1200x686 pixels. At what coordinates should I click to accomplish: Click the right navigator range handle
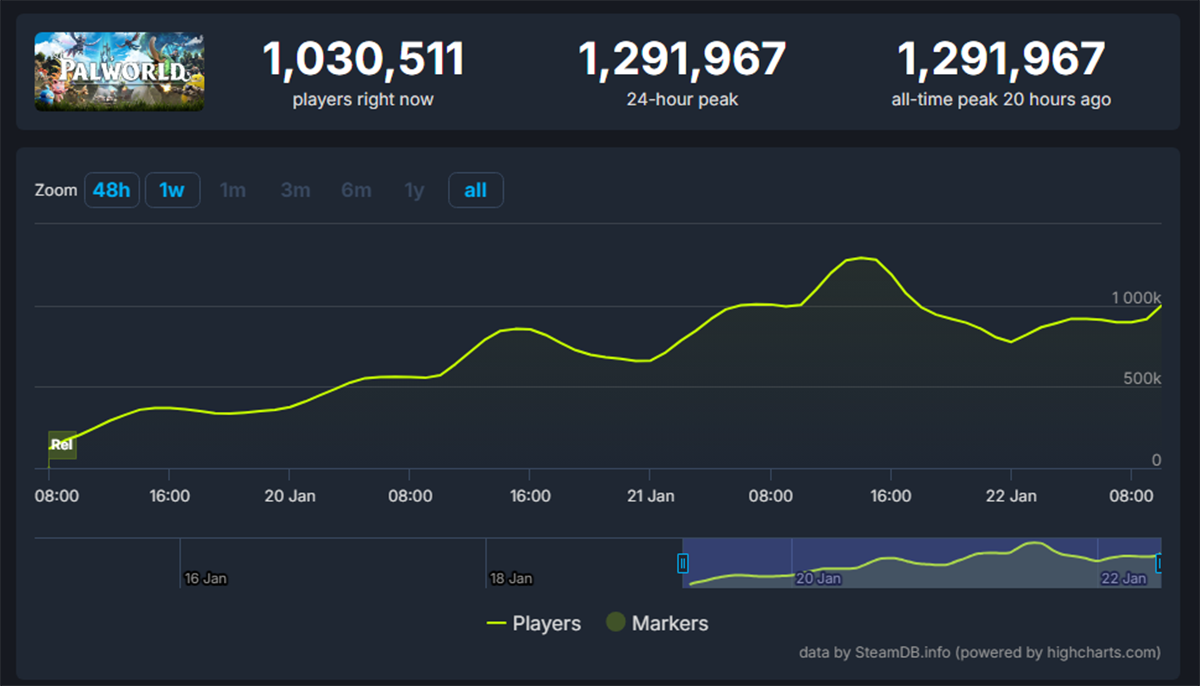pos(1159,563)
